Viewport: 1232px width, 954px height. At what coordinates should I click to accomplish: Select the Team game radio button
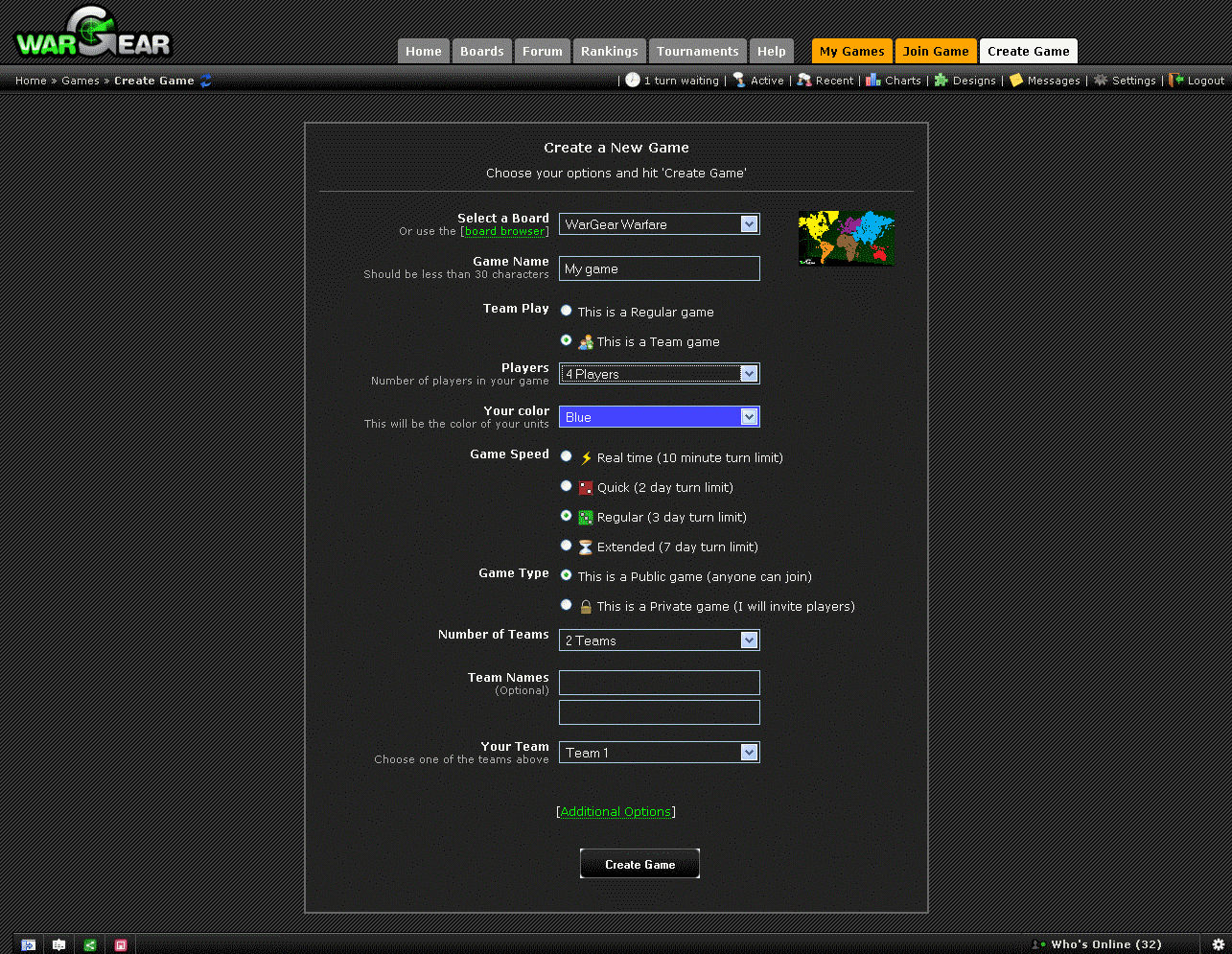coord(567,340)
